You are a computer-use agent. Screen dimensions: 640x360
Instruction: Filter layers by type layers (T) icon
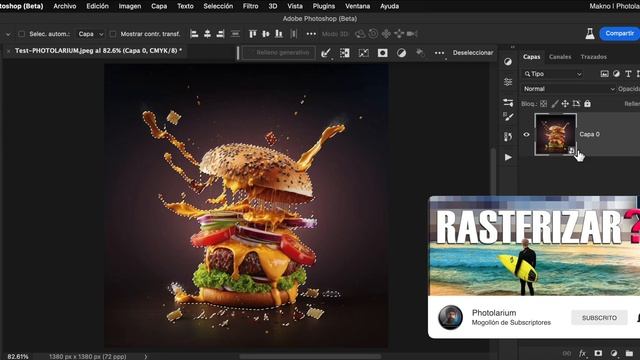628,74
